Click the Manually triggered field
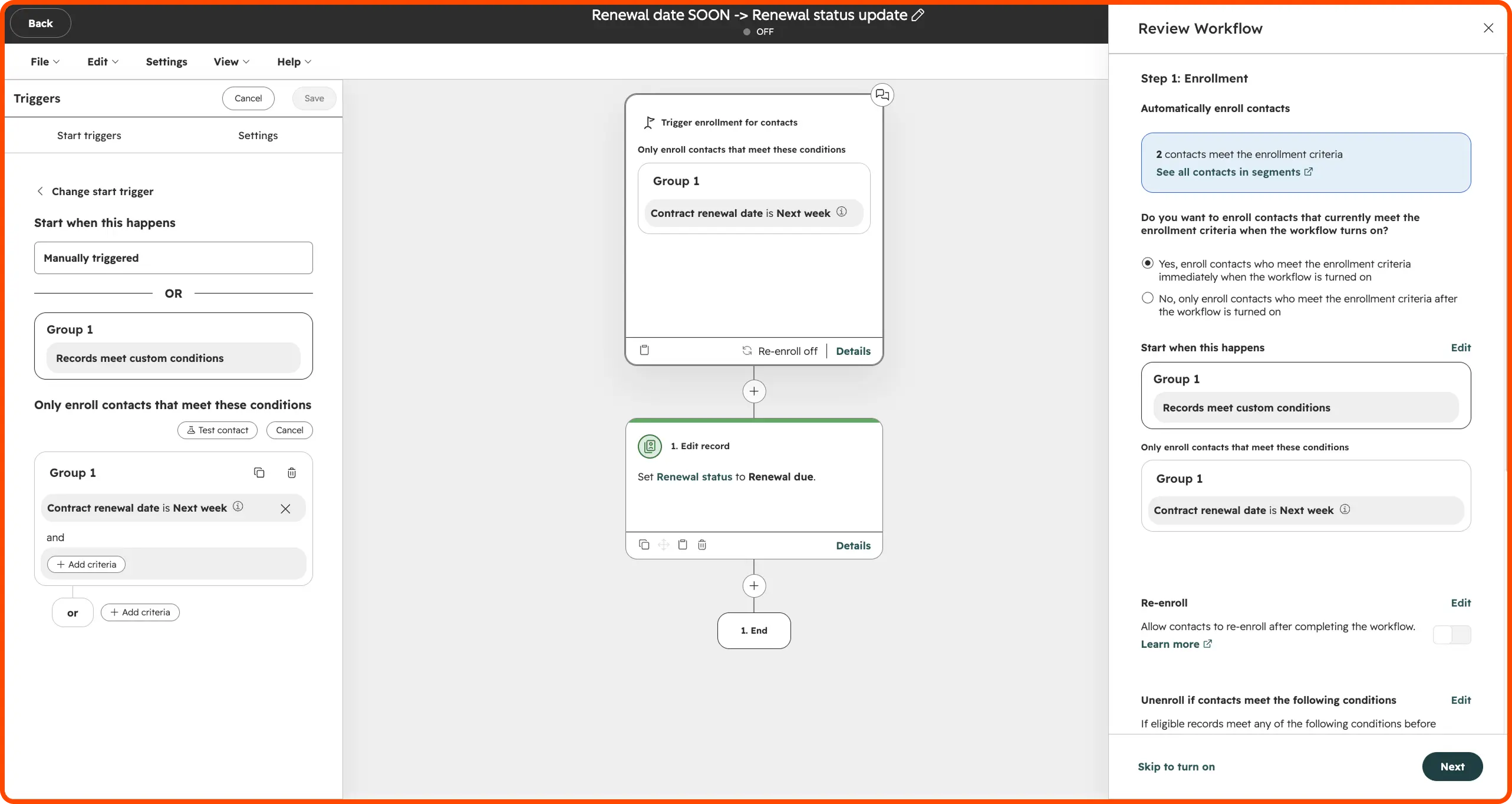This screenshot has height=804, width=1512. point(173,258)
